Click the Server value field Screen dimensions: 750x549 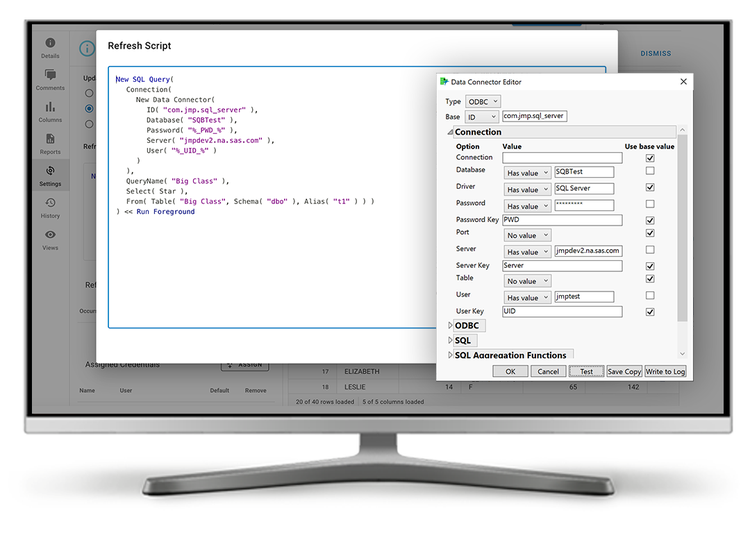(588, 251)
